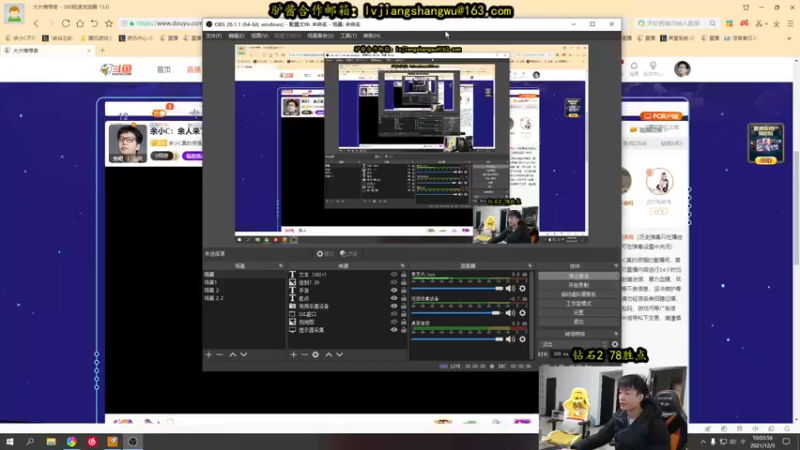Open 属性 properties for selected source

tap(324, 254)
